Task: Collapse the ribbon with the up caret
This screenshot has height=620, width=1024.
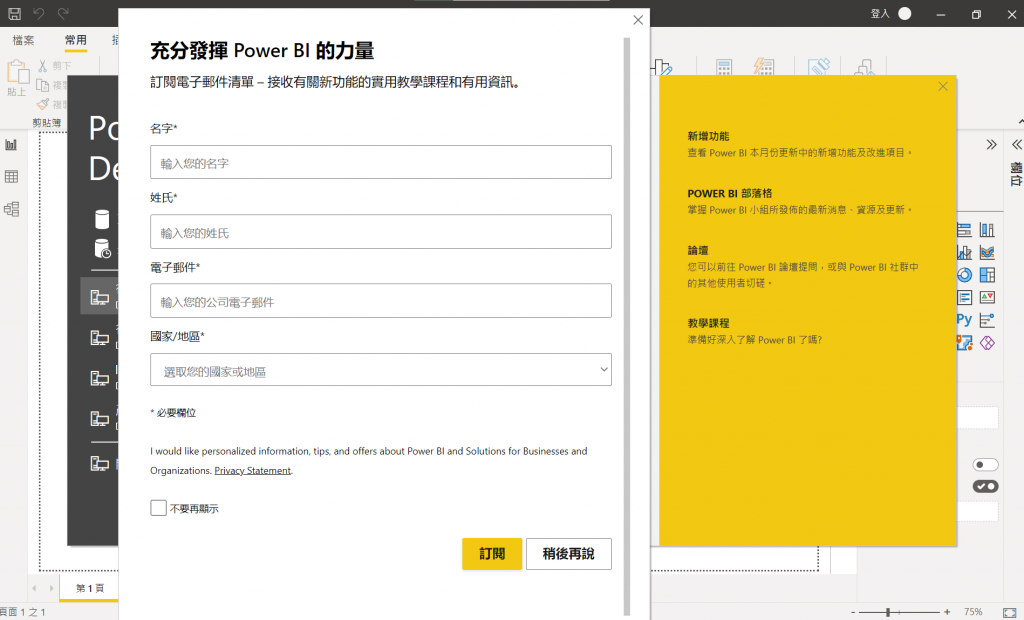Action: 1020,122
